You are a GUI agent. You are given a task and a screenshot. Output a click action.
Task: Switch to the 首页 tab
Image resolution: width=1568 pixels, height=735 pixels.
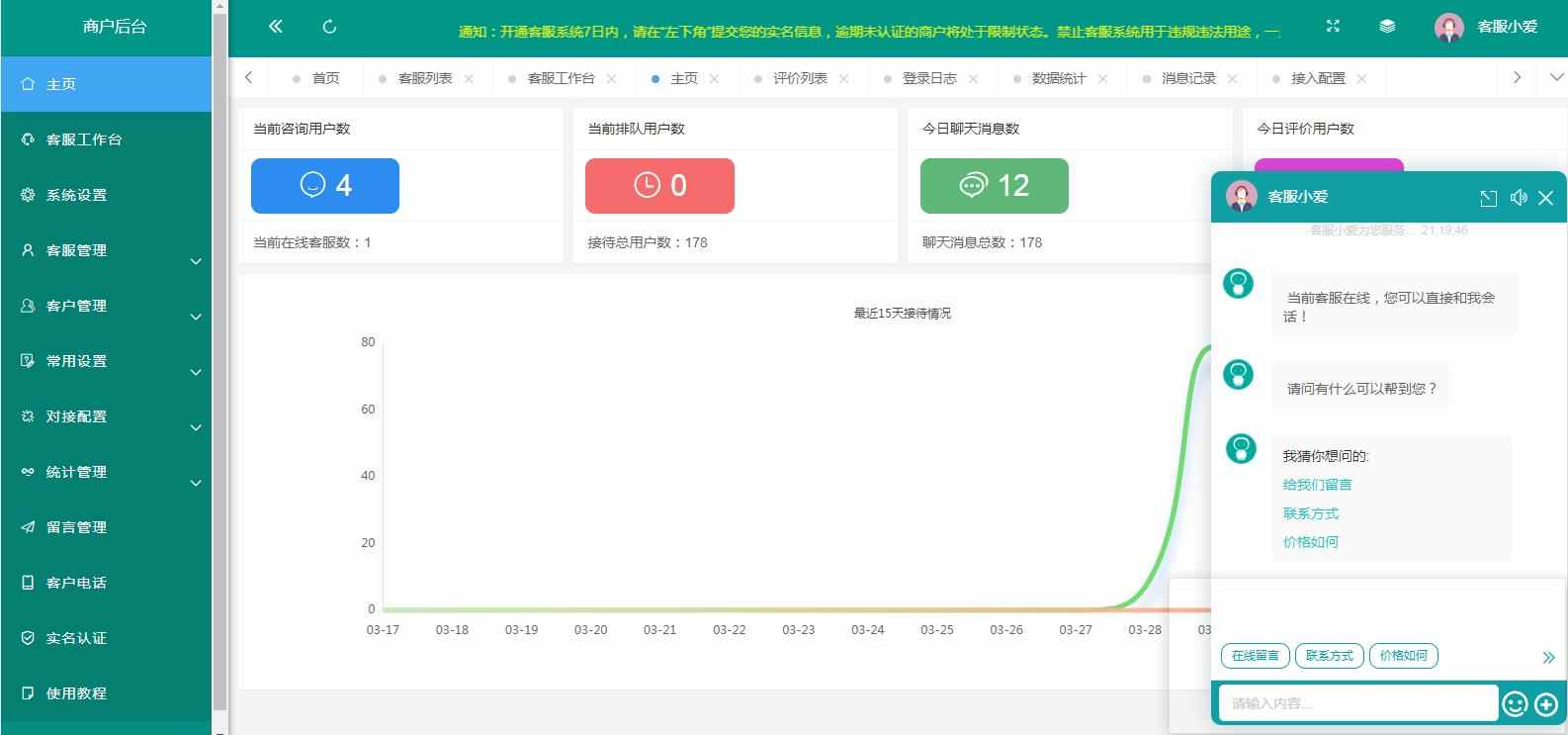coord(316,78)
